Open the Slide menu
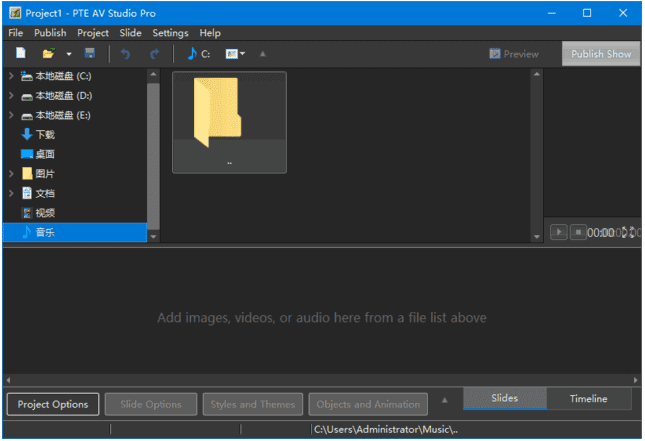Screen dimensions: 645x441 pyautogui.click(x=130, y=33)
